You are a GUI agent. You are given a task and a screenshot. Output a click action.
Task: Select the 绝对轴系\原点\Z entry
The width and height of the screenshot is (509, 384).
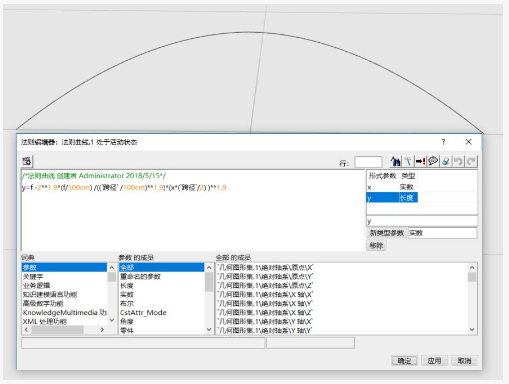tap(265, 285)
